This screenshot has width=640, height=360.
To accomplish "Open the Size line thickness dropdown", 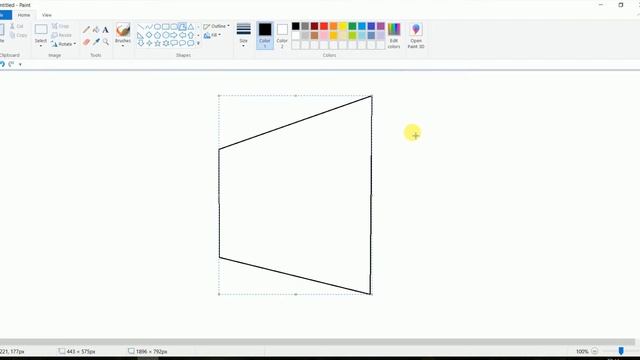I will pyautogui.click(x=243, y=35).
